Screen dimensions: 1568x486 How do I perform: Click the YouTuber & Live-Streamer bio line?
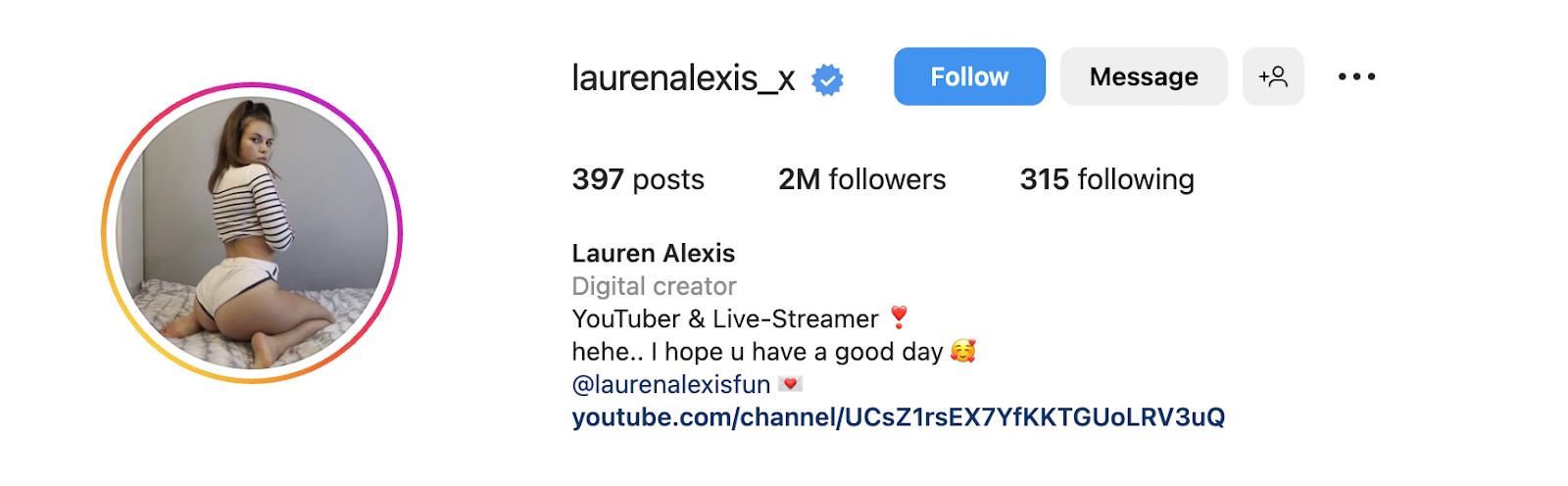click(725, 318)
